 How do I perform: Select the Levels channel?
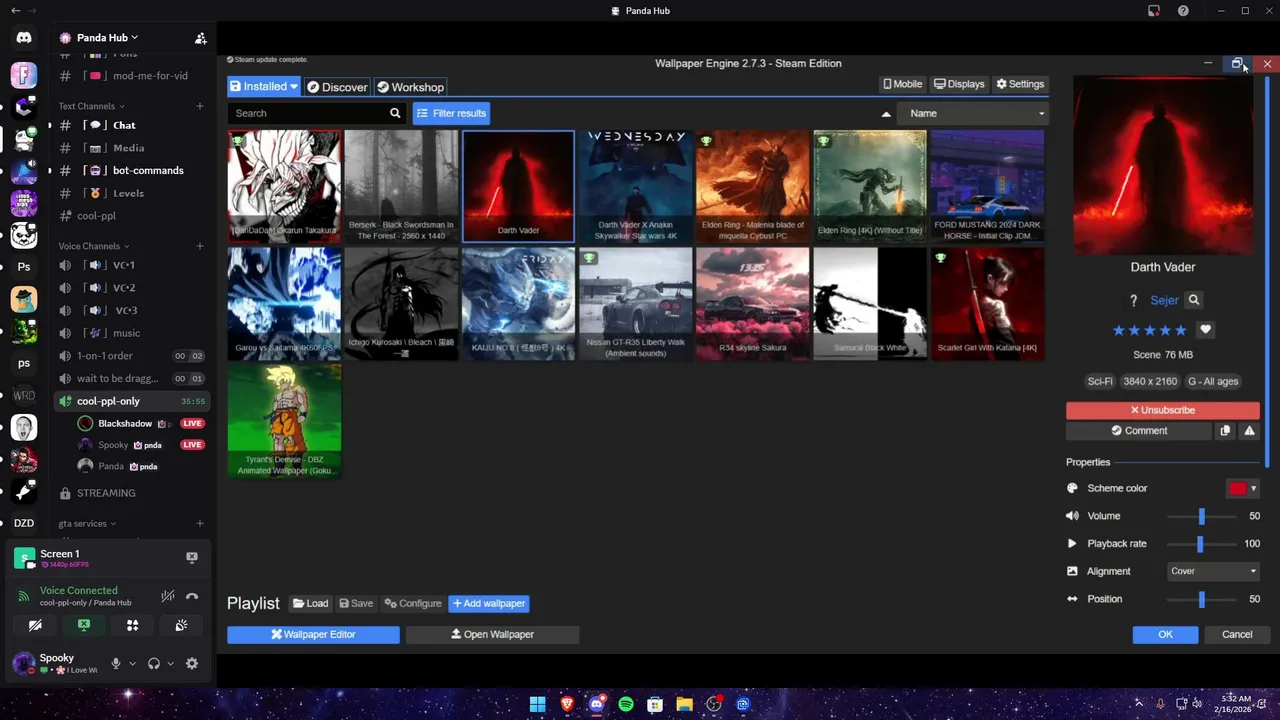pyautogui.click(x=132, y=193)
